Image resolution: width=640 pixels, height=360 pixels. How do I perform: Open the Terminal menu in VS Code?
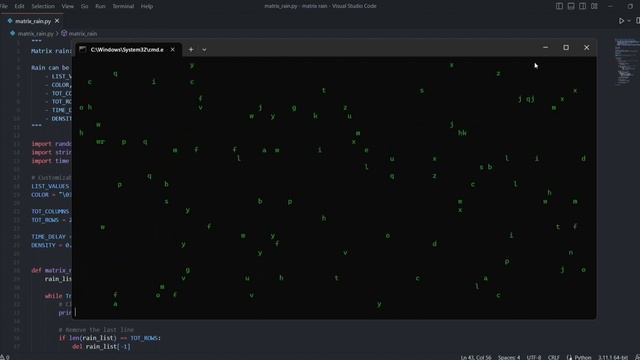(123, 6)
